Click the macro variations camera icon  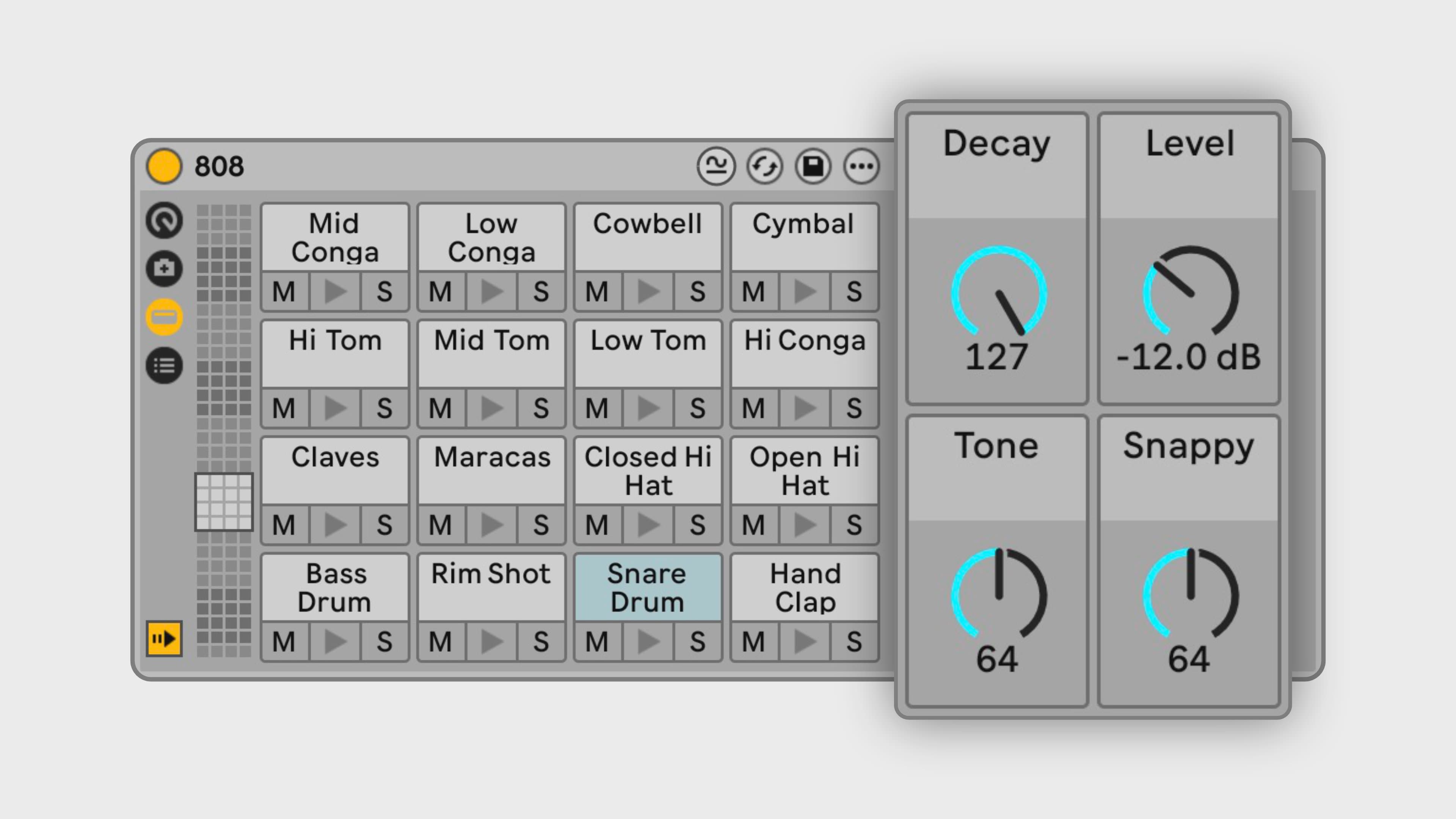165,268
